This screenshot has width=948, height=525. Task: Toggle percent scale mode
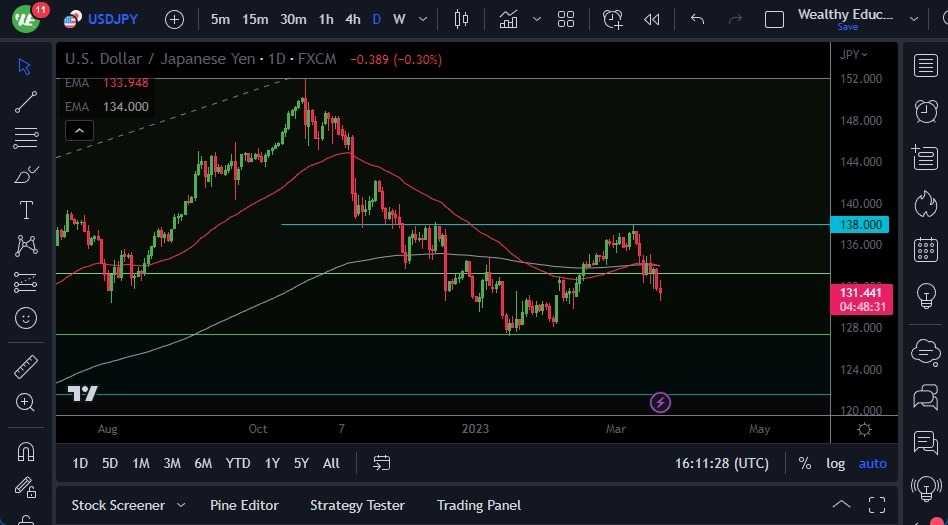click(805, 463)
